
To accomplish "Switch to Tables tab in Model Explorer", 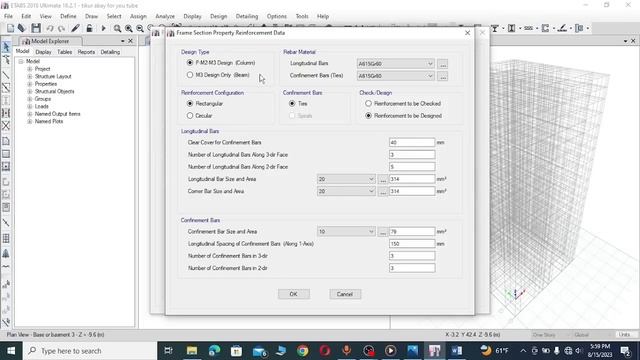I will pyautogui.click(x=64, y=52).
